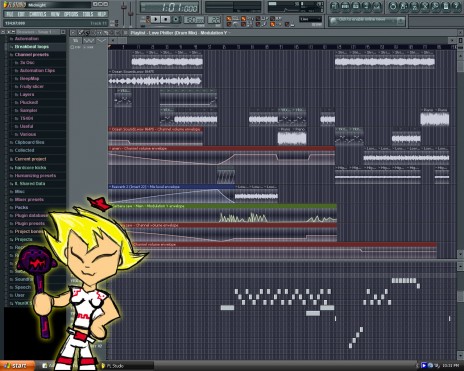Image resolution: width=464 pixels, height=371 pixels.
Task: Open the HELP menu
Action: pyautogui.click(x=102, y=14)
